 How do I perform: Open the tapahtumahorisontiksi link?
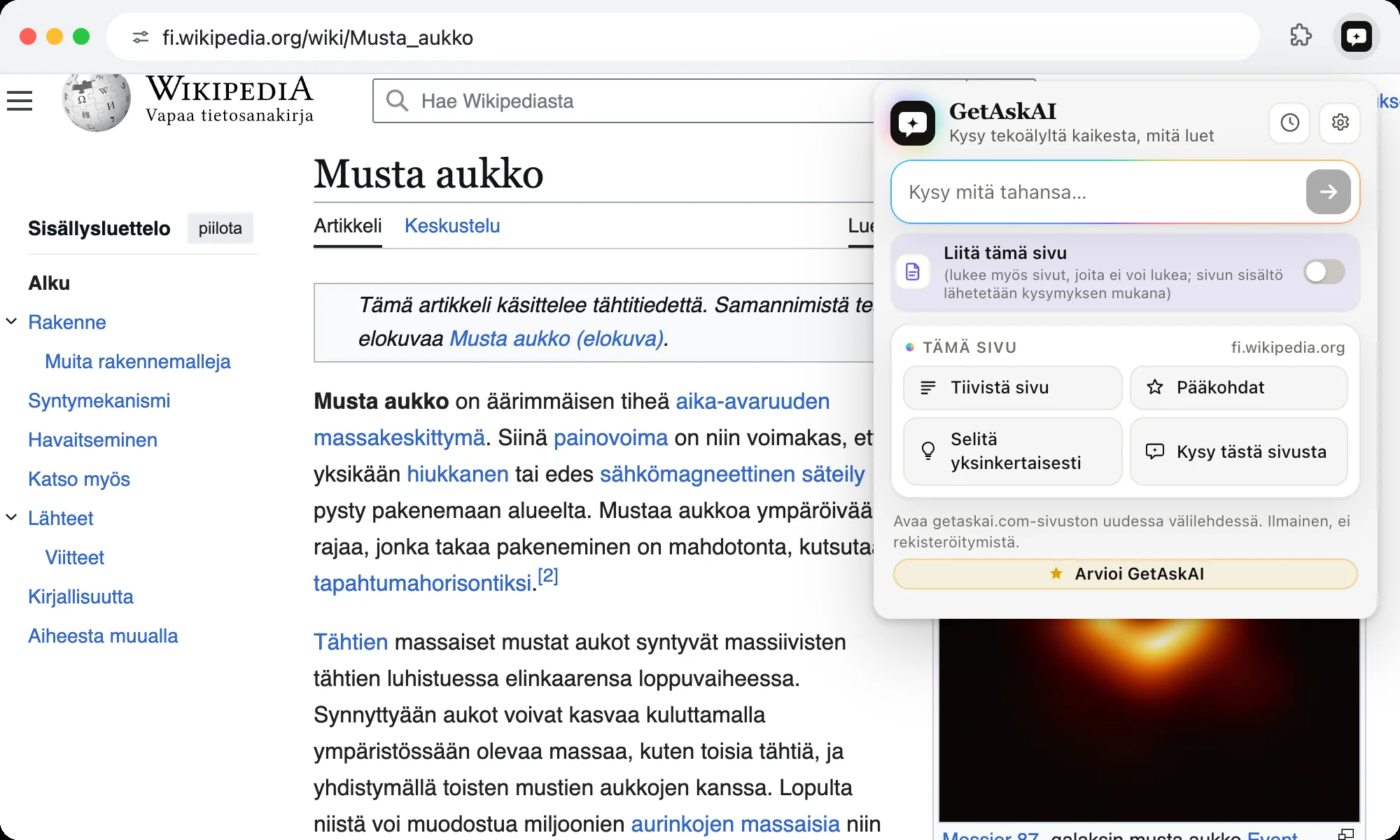tap(423, 583)
